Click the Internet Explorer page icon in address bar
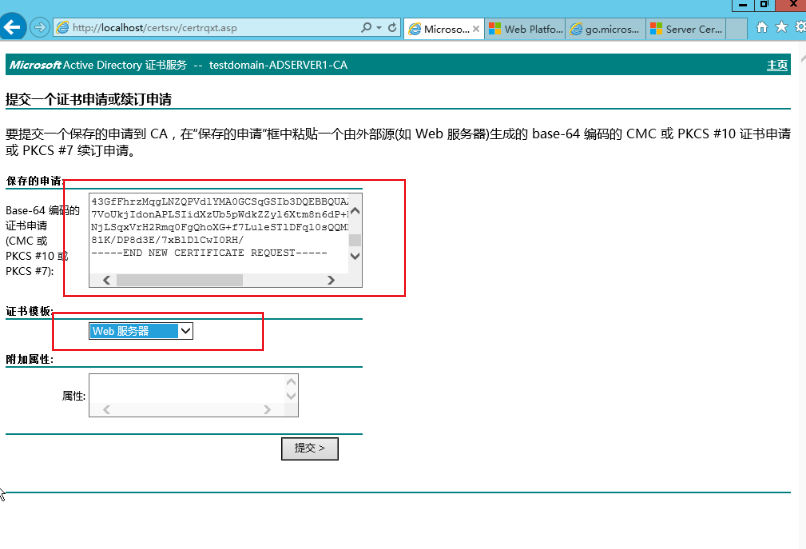 pyautogui.click(x=62, y=28)
